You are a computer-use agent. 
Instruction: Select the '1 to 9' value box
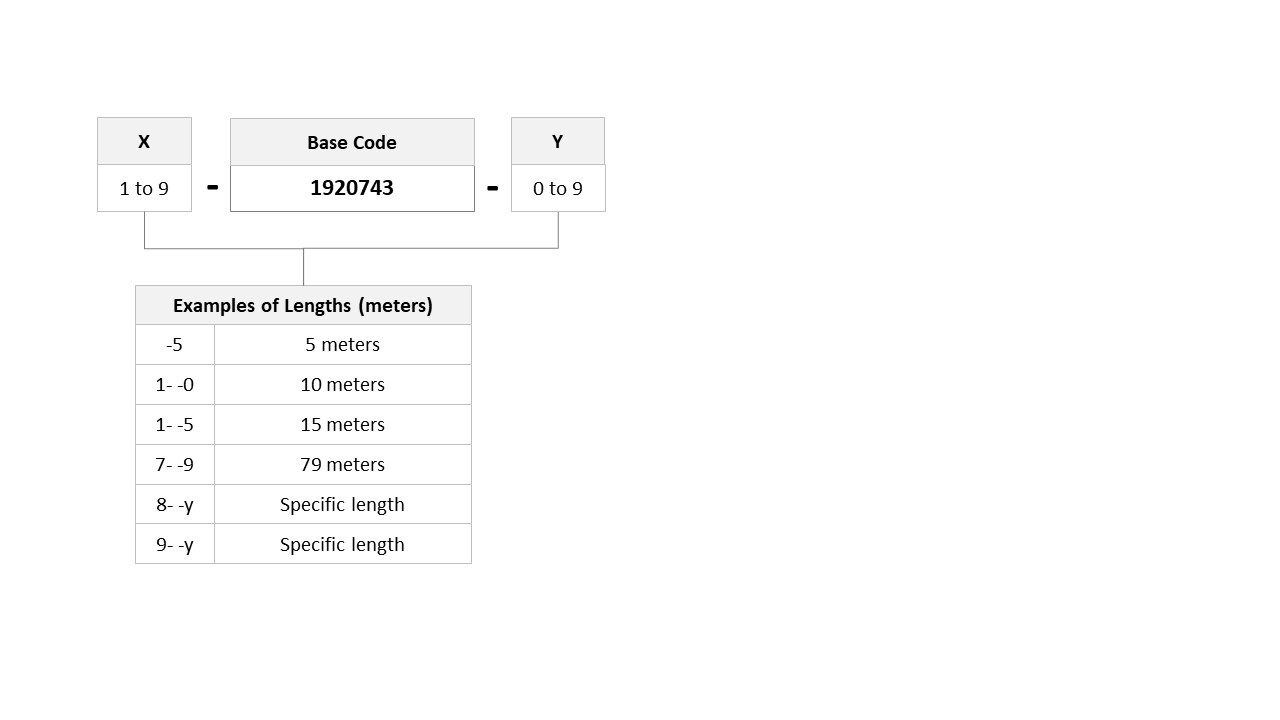144,188
